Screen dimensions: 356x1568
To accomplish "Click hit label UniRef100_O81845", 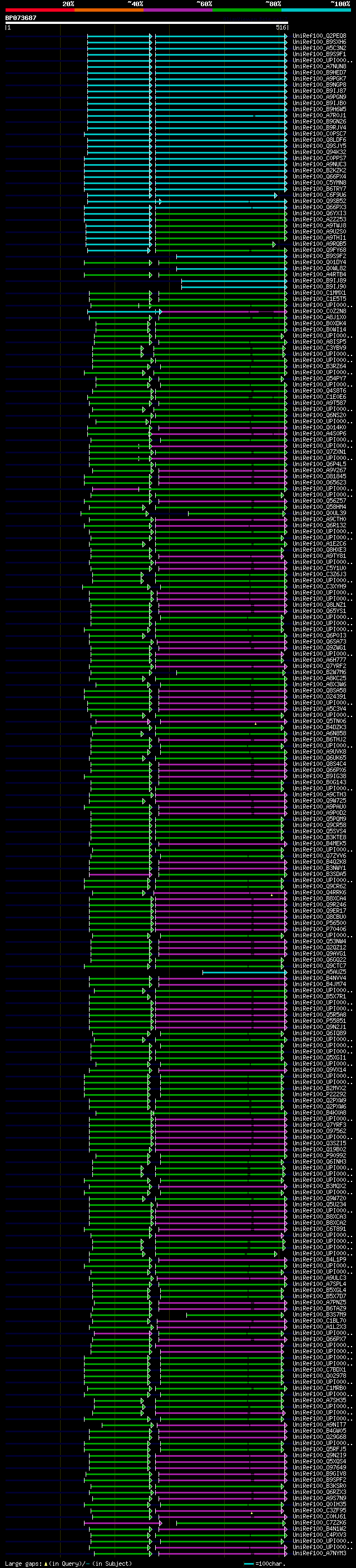I will point(319,477).
